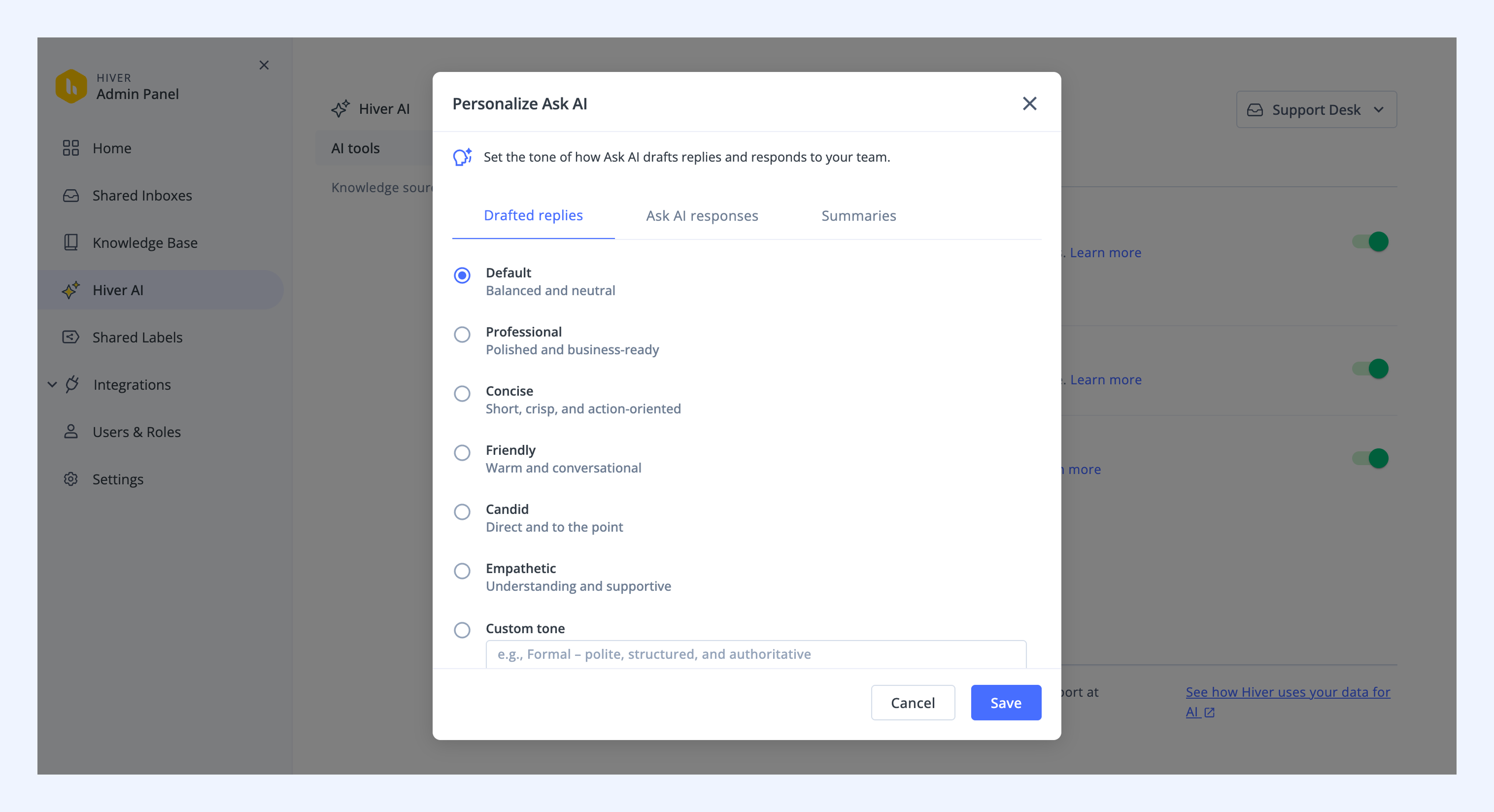Click the inbox icon in Support Desk selector
Image resolution: width=1494 pixels, height=812 pixels.
[1255, 109]
